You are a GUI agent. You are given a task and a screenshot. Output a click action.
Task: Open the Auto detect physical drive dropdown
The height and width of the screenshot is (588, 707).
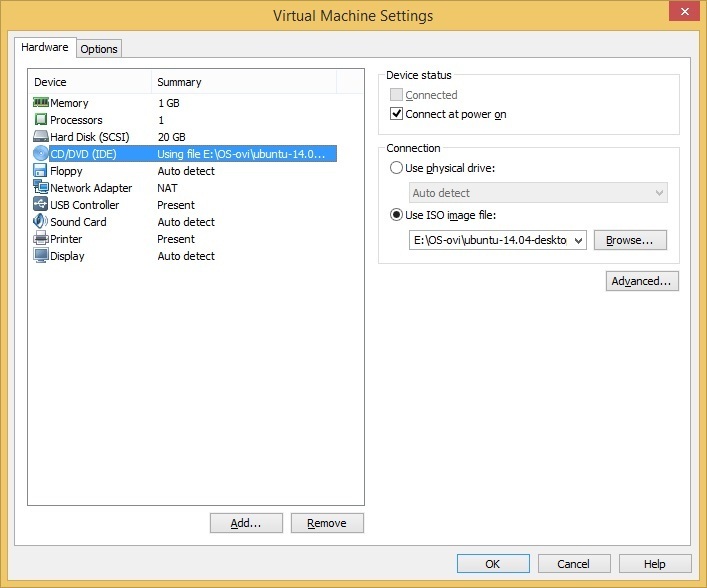(x=538, y=193)
